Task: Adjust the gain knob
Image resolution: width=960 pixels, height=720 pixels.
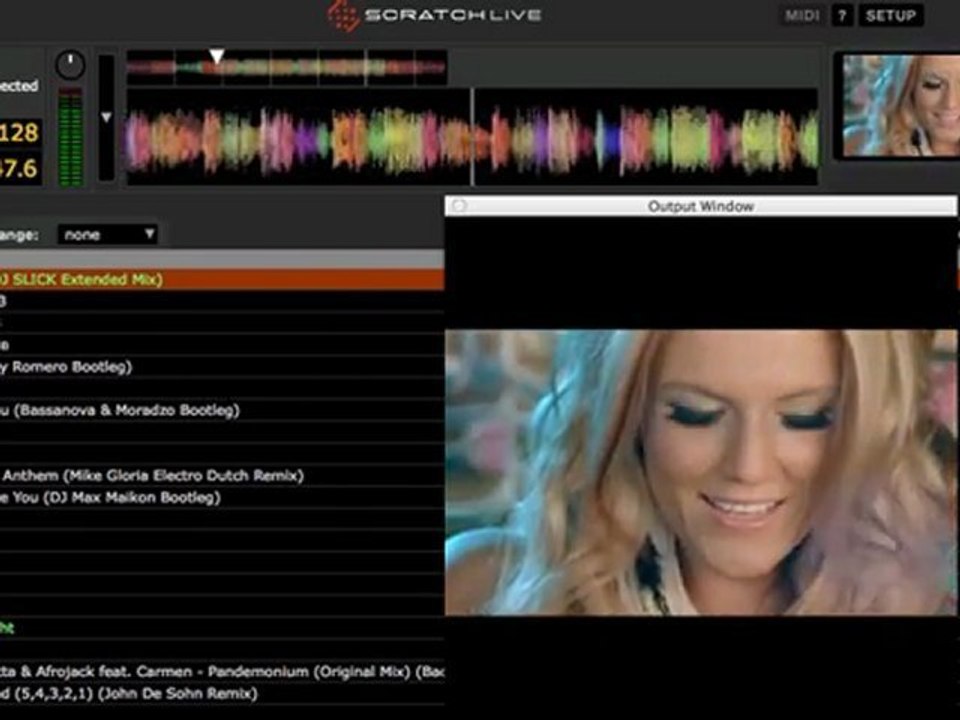Action: [70, 65]
